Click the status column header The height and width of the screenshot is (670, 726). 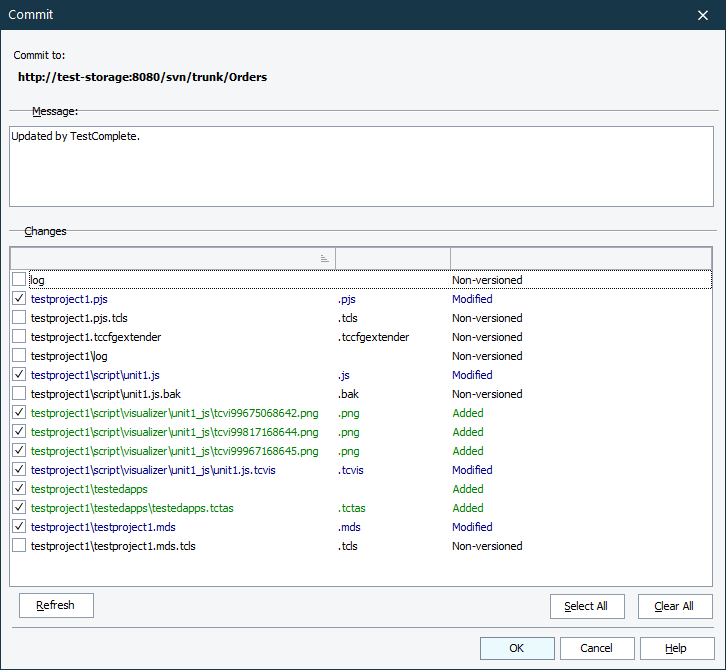[580, 258]
